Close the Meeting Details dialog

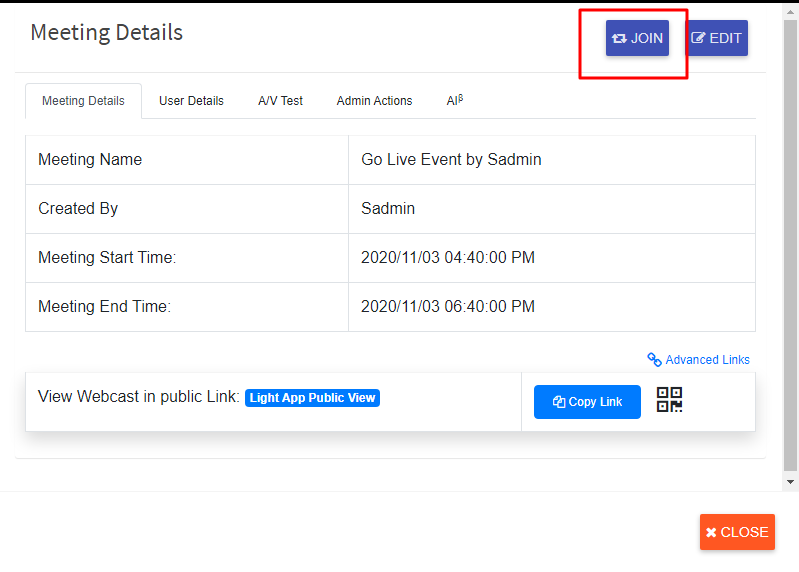pos(737,532)
